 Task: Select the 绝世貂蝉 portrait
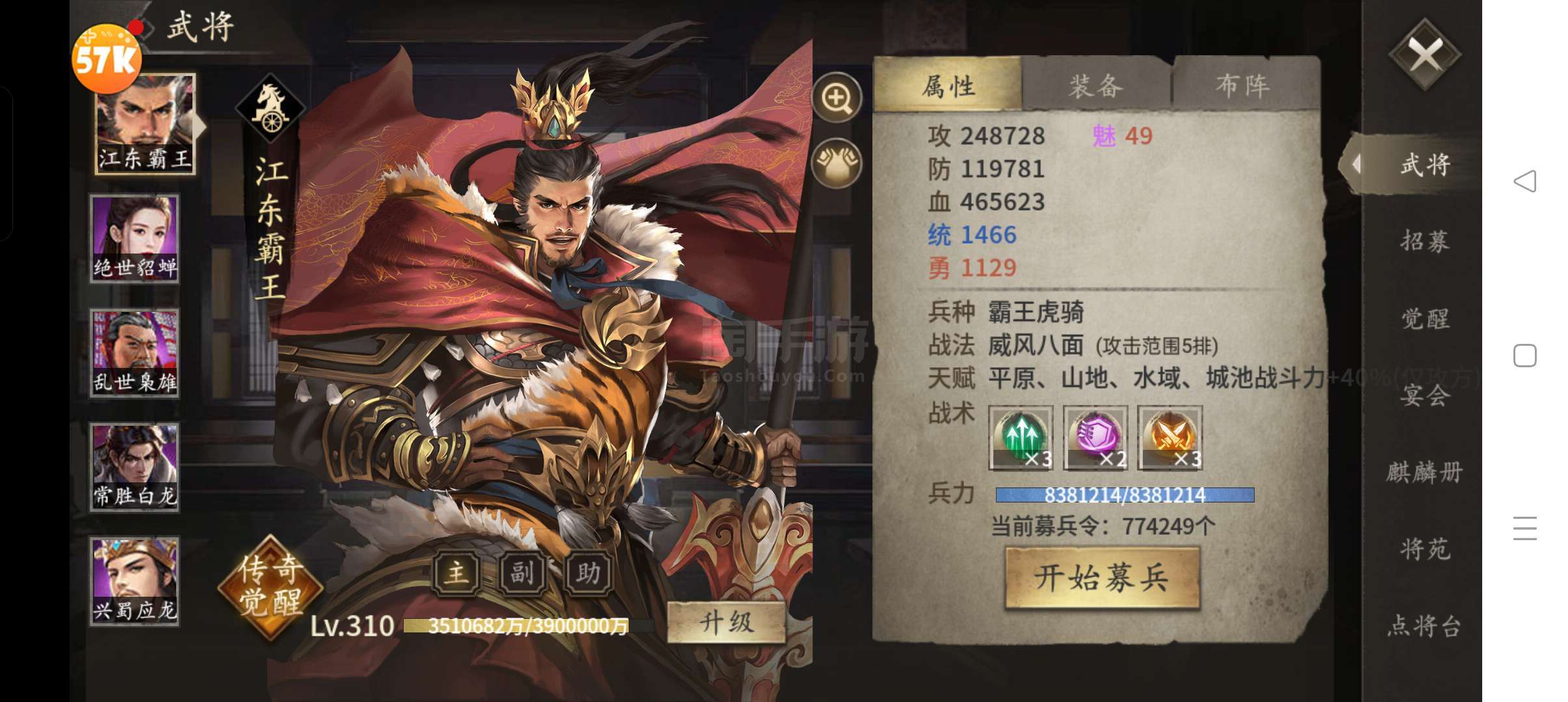click(135, 239)
